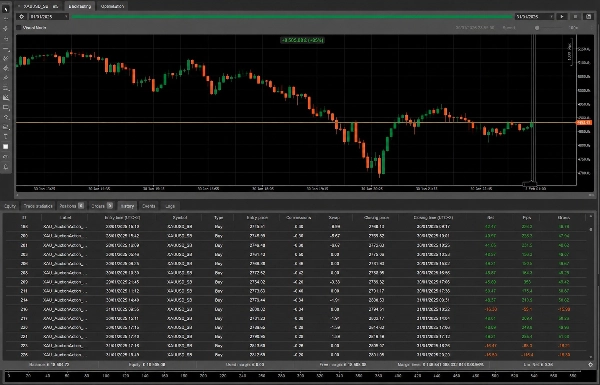Click the gear icon in the status bar
Screen dimensions: 600x385
tap(590, 365)
